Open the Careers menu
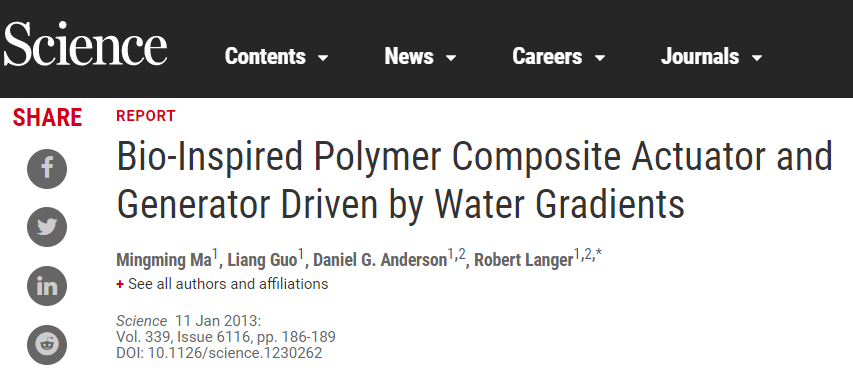 click(x=559, y=57)
